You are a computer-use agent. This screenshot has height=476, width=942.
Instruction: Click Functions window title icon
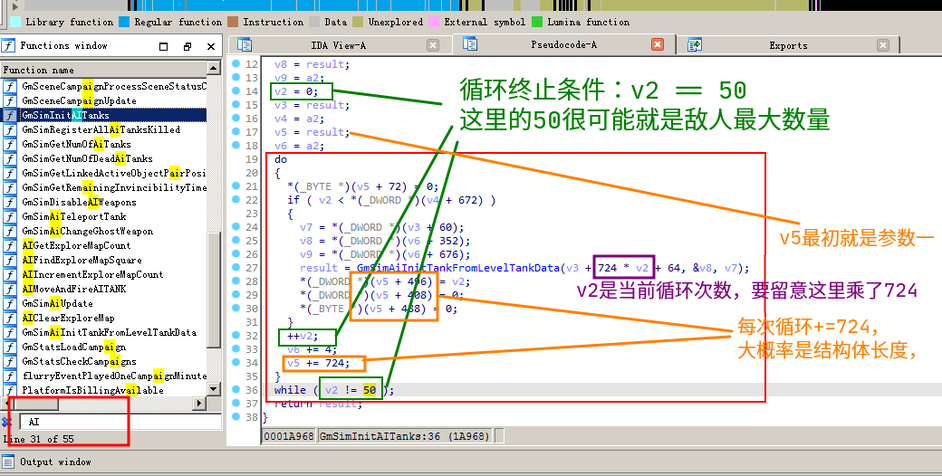[8, 46]
